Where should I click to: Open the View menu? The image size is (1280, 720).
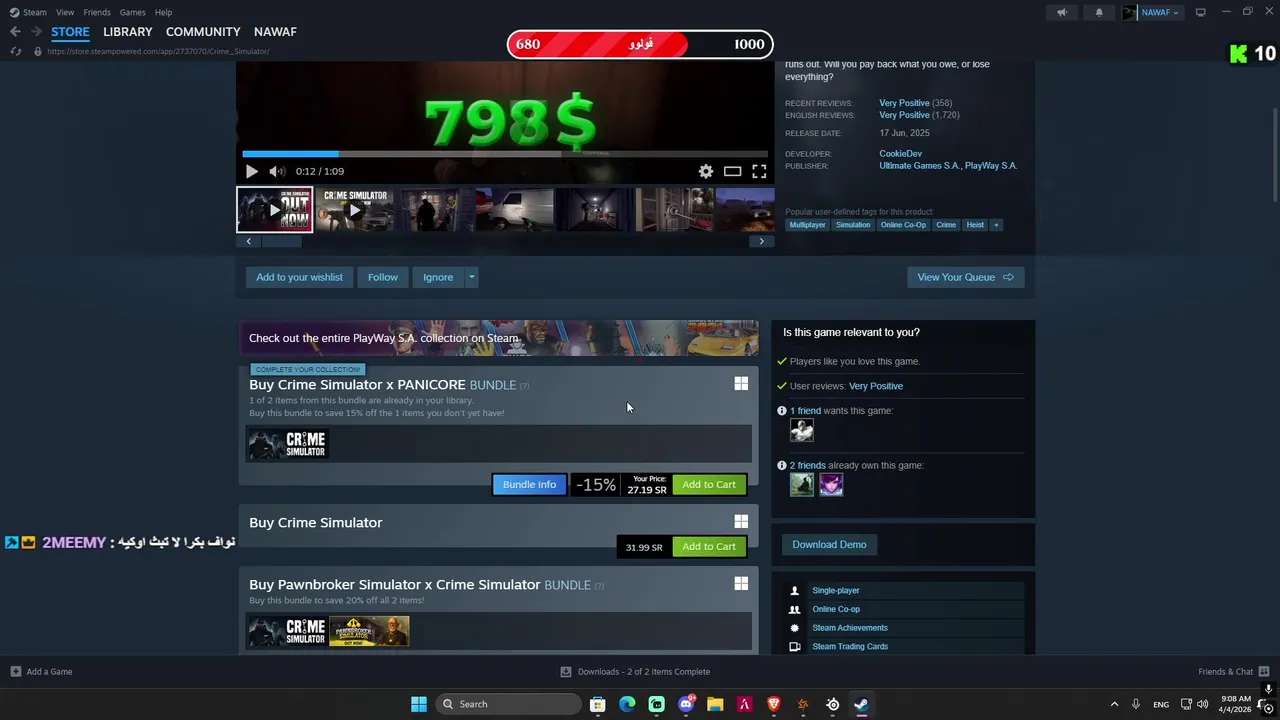pyautogui.click(x=65, y=12)
